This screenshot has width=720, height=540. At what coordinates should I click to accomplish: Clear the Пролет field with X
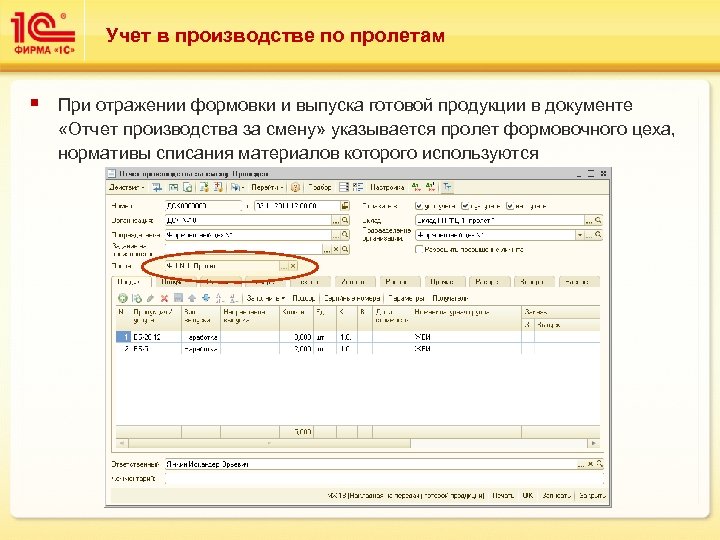click(293, 266)
